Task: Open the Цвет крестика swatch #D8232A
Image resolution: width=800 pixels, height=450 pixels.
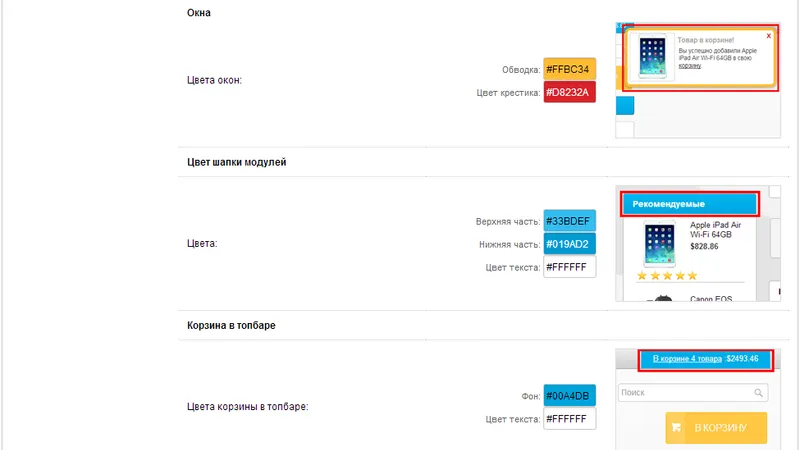Action: click(569, 92)
